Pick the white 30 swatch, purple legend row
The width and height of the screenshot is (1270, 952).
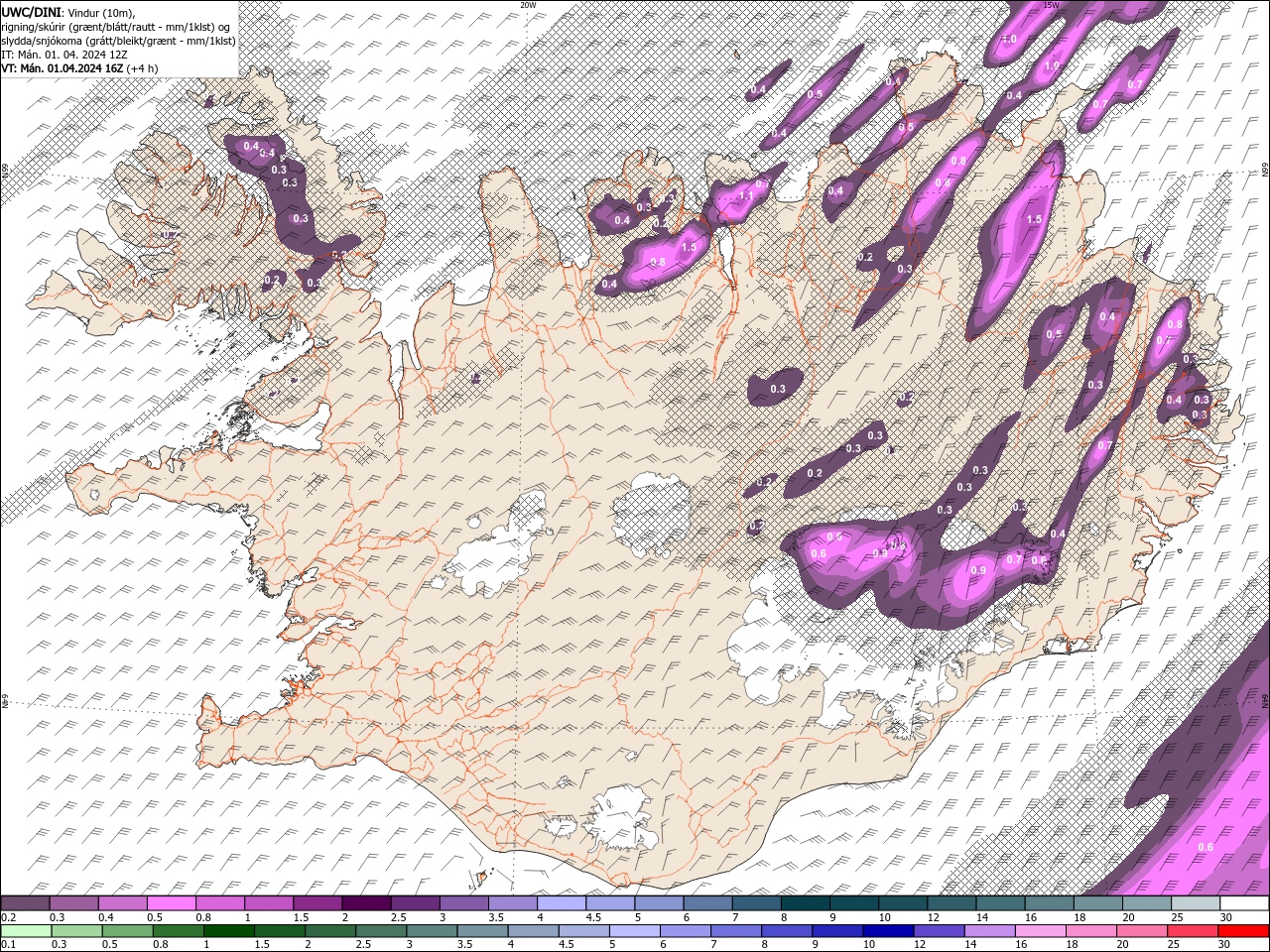coord(1244,903)
